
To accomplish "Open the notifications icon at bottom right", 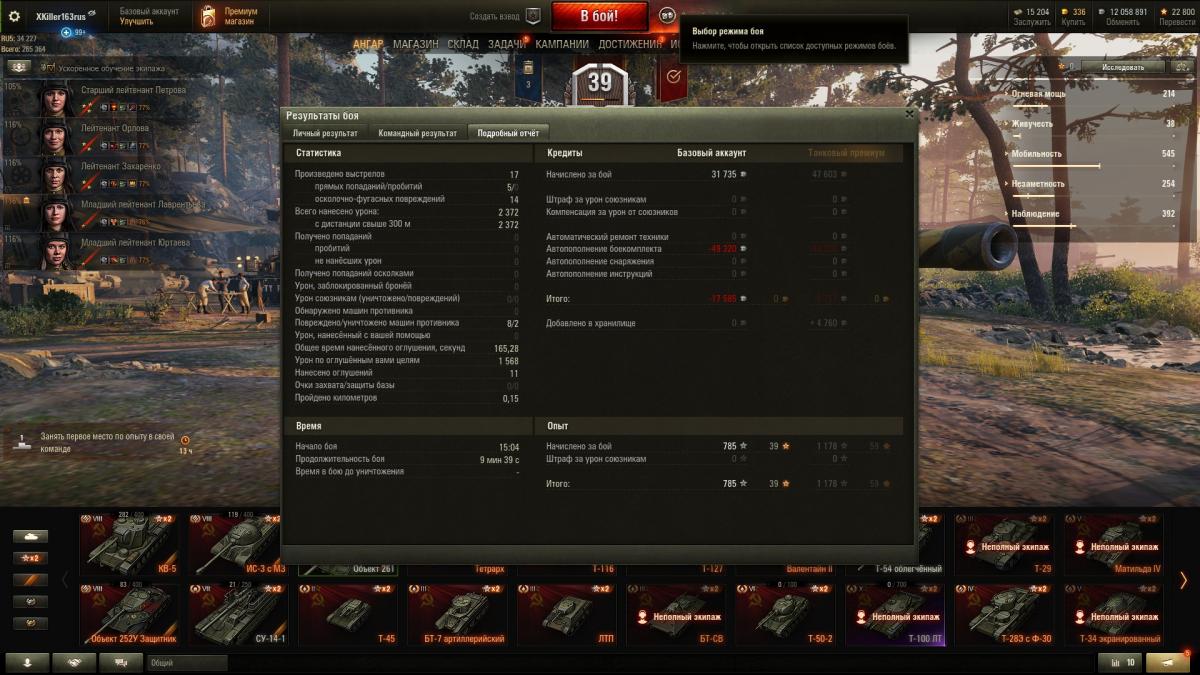I will pyautogui.click(x=1168, y=662).
